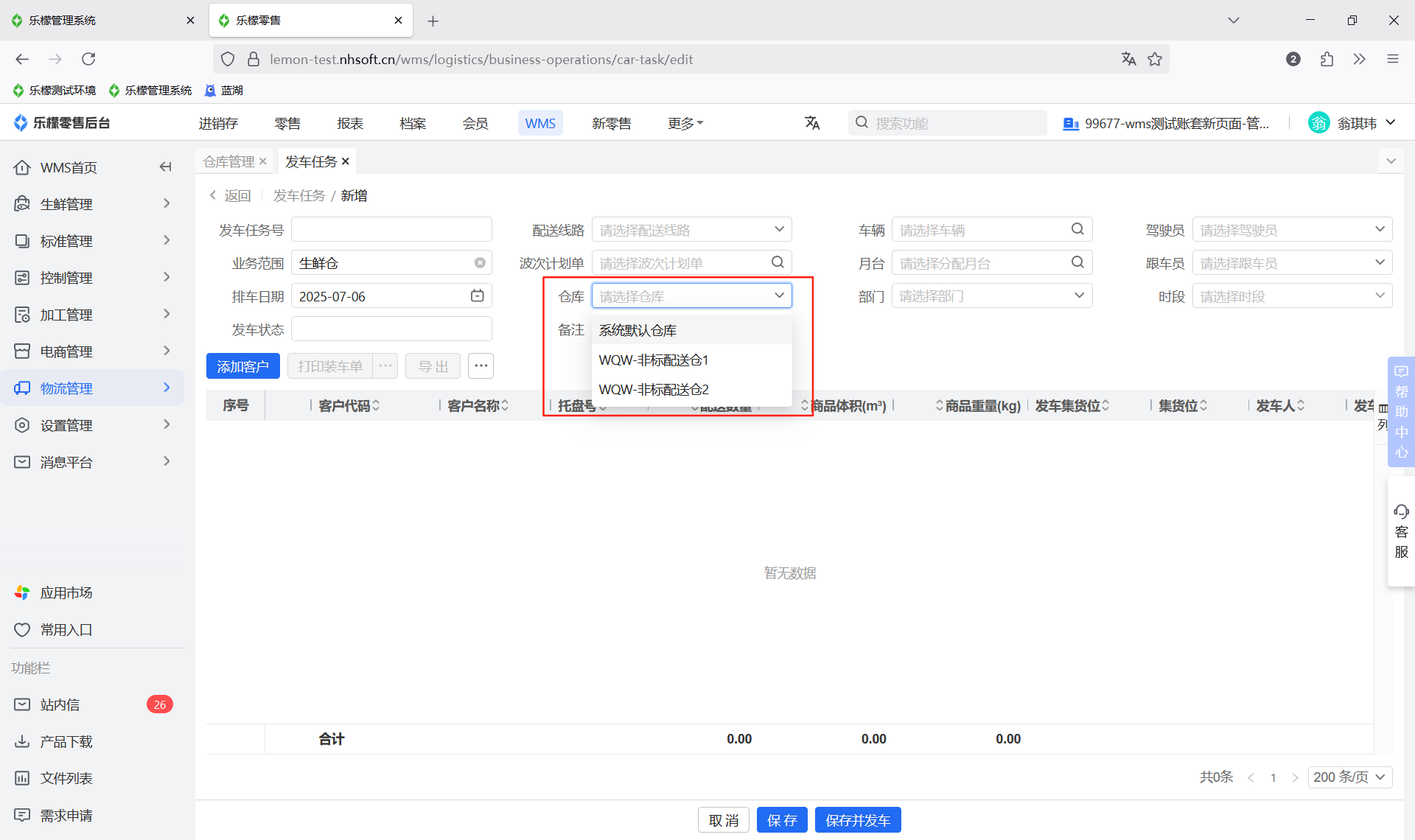
Task: Open the user account dropdown 翁琪玮
Action: [1352, 123]
